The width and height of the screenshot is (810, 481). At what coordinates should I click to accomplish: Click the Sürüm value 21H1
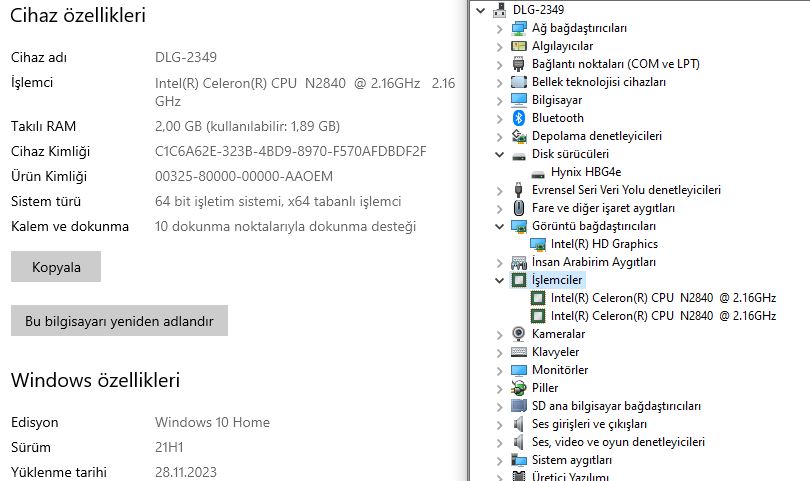point(169,447)
